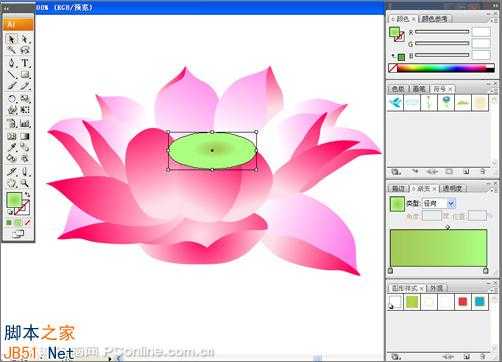Click gradient fill preview swatch
The image size is (502, 362).
click(x=397, y=204)
